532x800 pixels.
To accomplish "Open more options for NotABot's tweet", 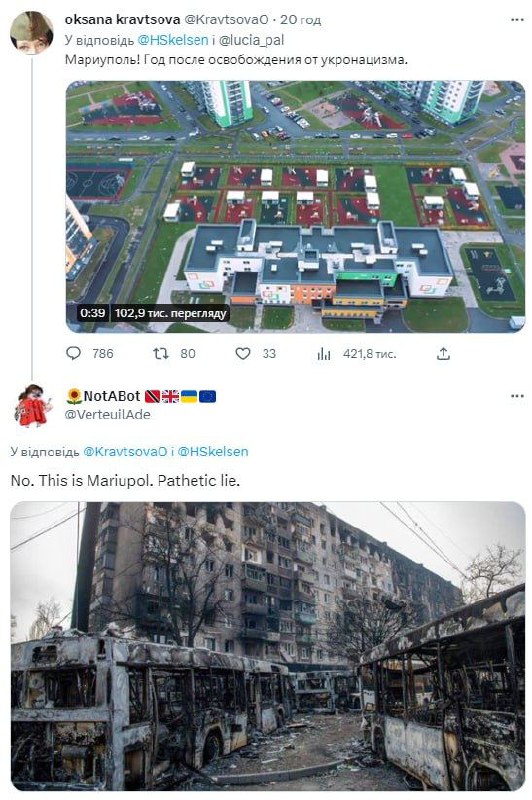I will [x=517, y=396].
